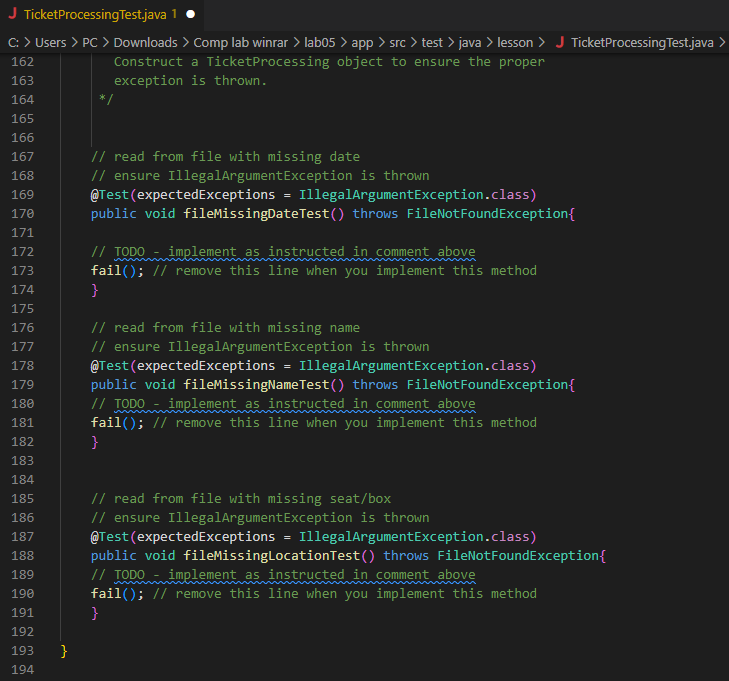This screenshot has width=729, height=681.
Task: Click the TicketProcessingTest.java breadcrumb file name
Action: pyautogui.click(x=642, y=43)
